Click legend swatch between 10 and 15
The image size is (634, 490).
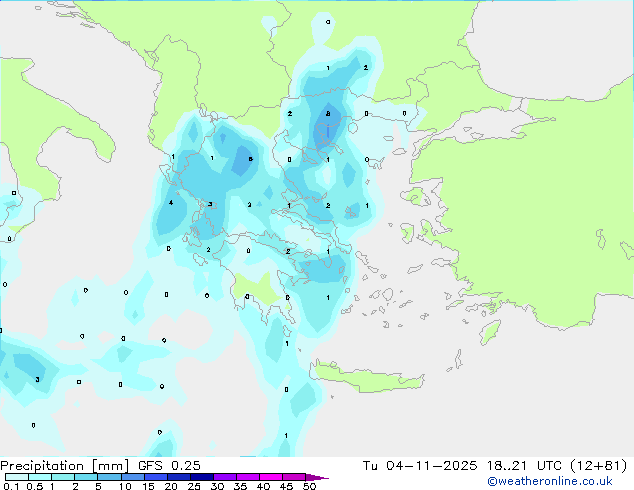tap(132, 477)
